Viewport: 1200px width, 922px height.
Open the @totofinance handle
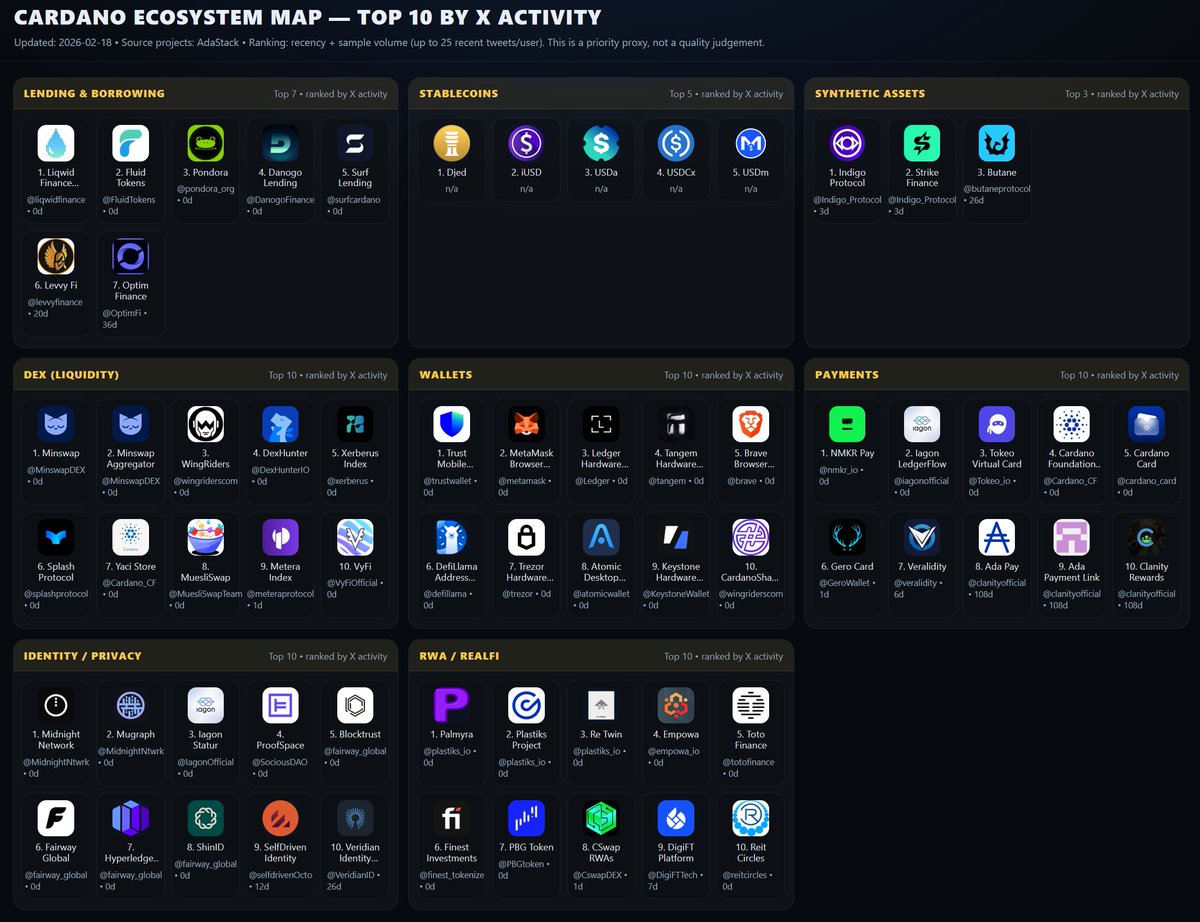pos(751,763)
